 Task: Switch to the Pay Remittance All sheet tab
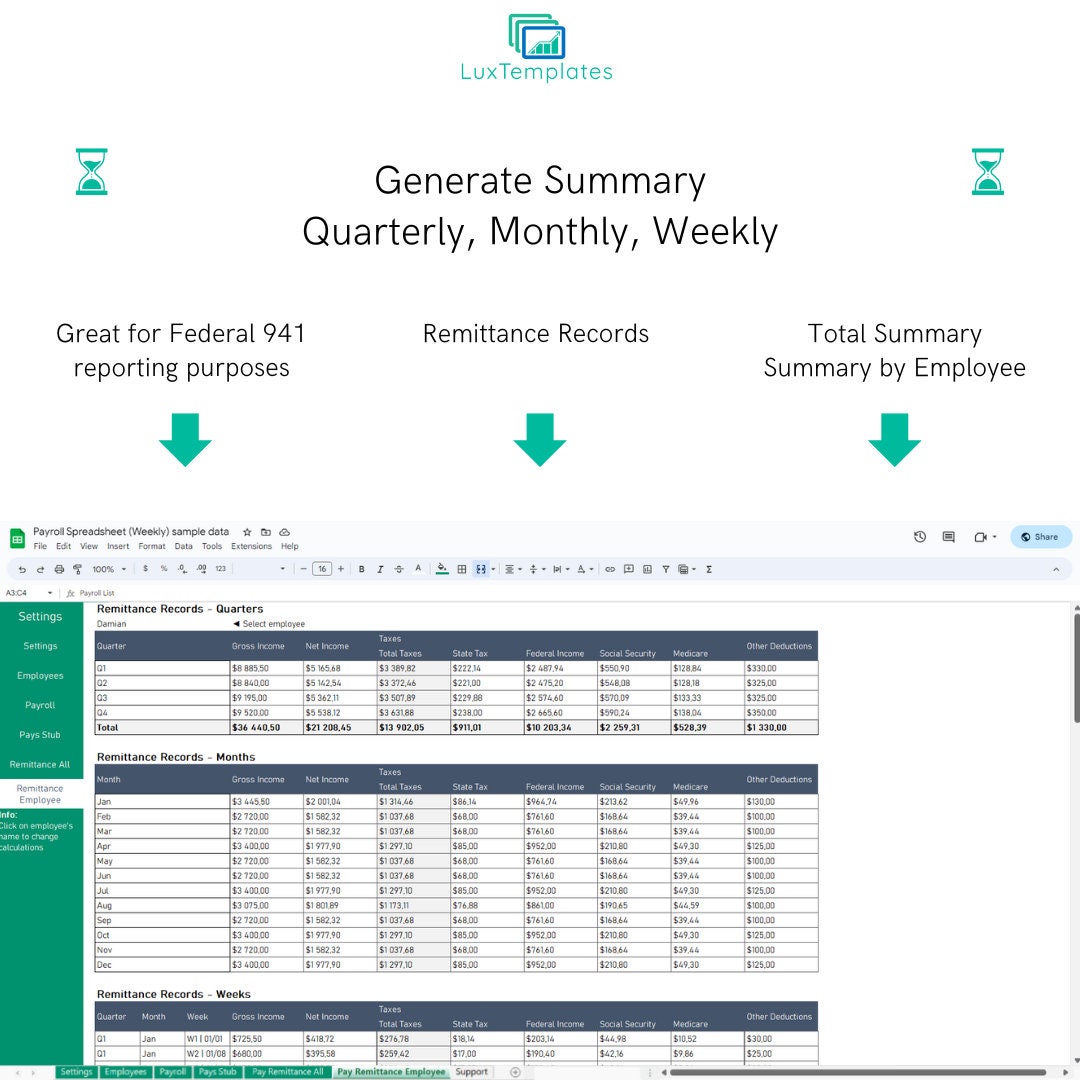(x=287, y=1072)
